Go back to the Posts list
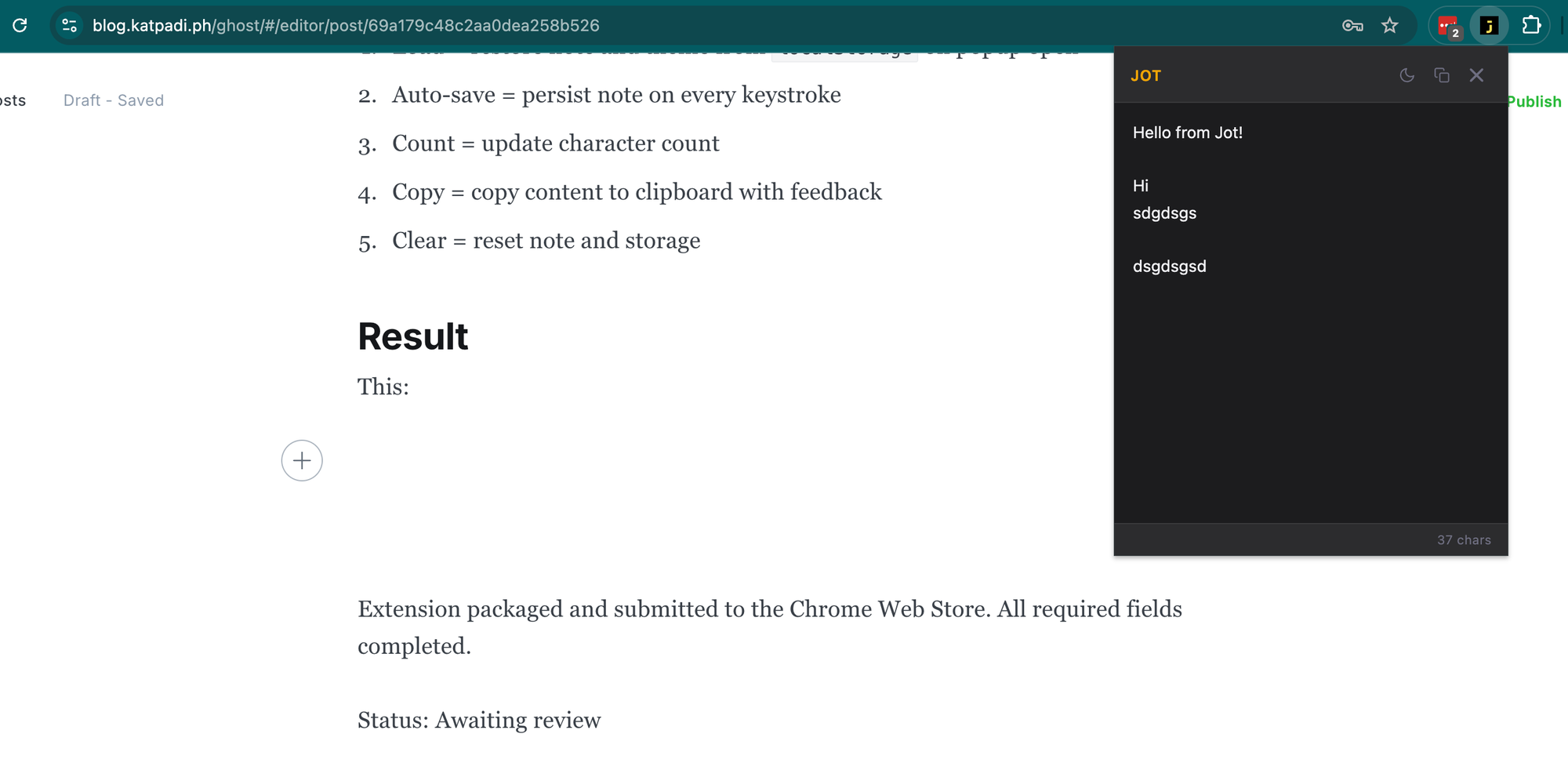This screenshot has width=1568, height=759. click(13, 100)
